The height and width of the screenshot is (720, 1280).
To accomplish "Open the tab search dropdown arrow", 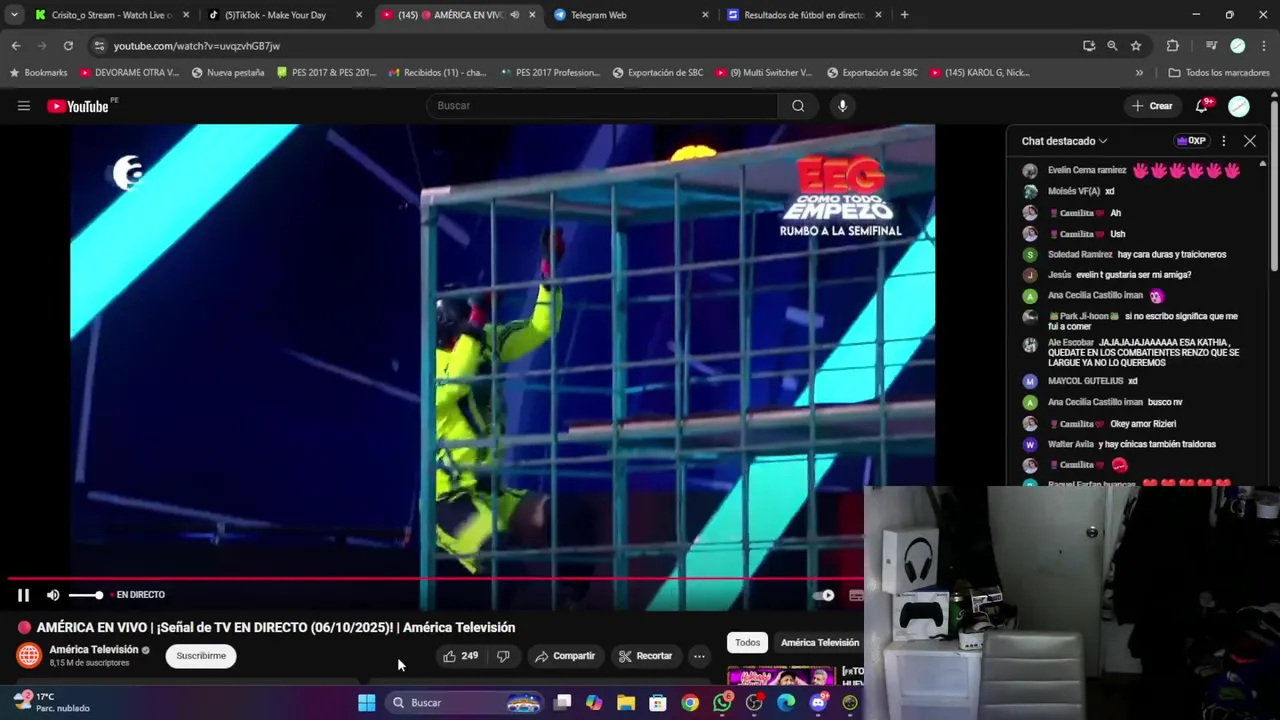I will pyautogui.click(x=14, y=15).
